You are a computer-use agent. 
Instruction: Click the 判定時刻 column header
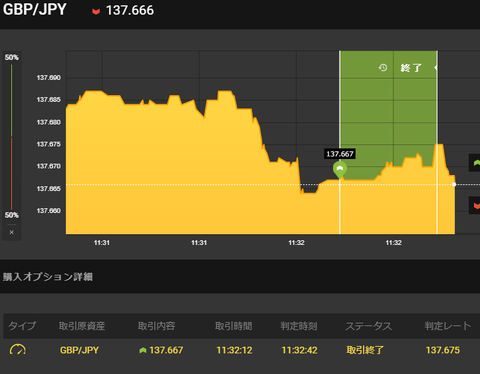(299, 326)
